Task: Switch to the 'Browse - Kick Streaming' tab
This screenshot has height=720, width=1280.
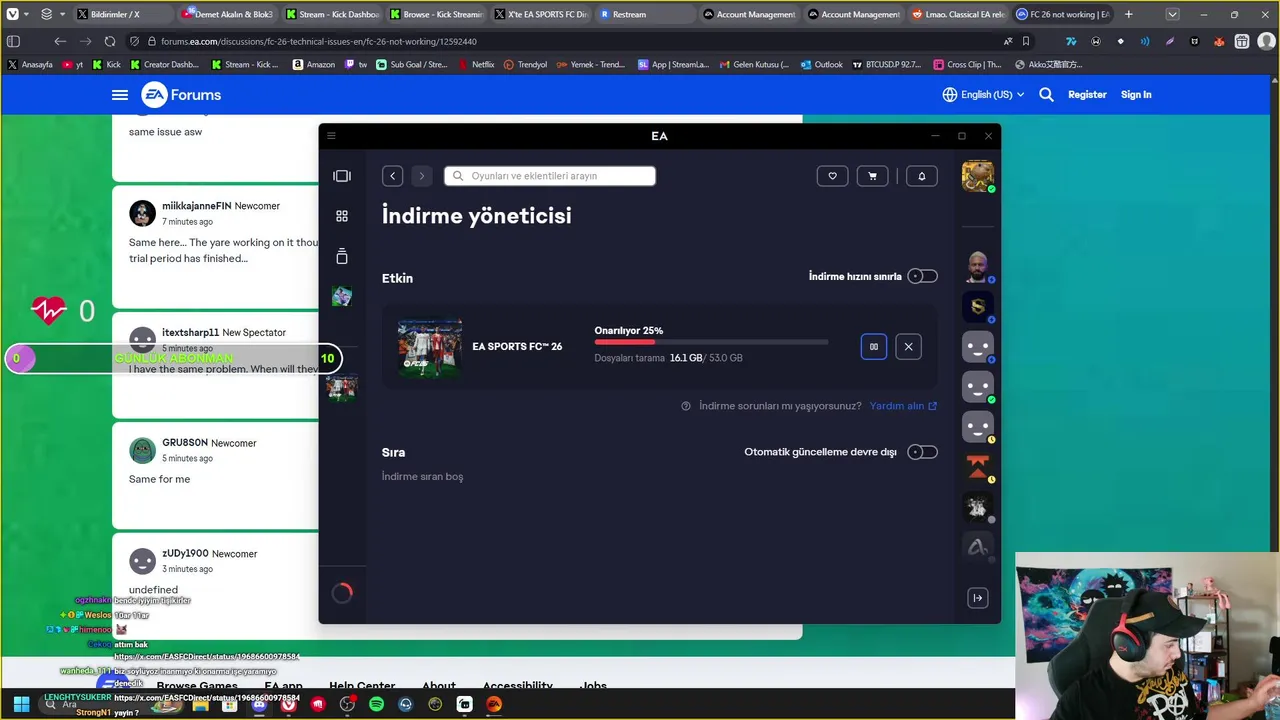Action: 436,15
